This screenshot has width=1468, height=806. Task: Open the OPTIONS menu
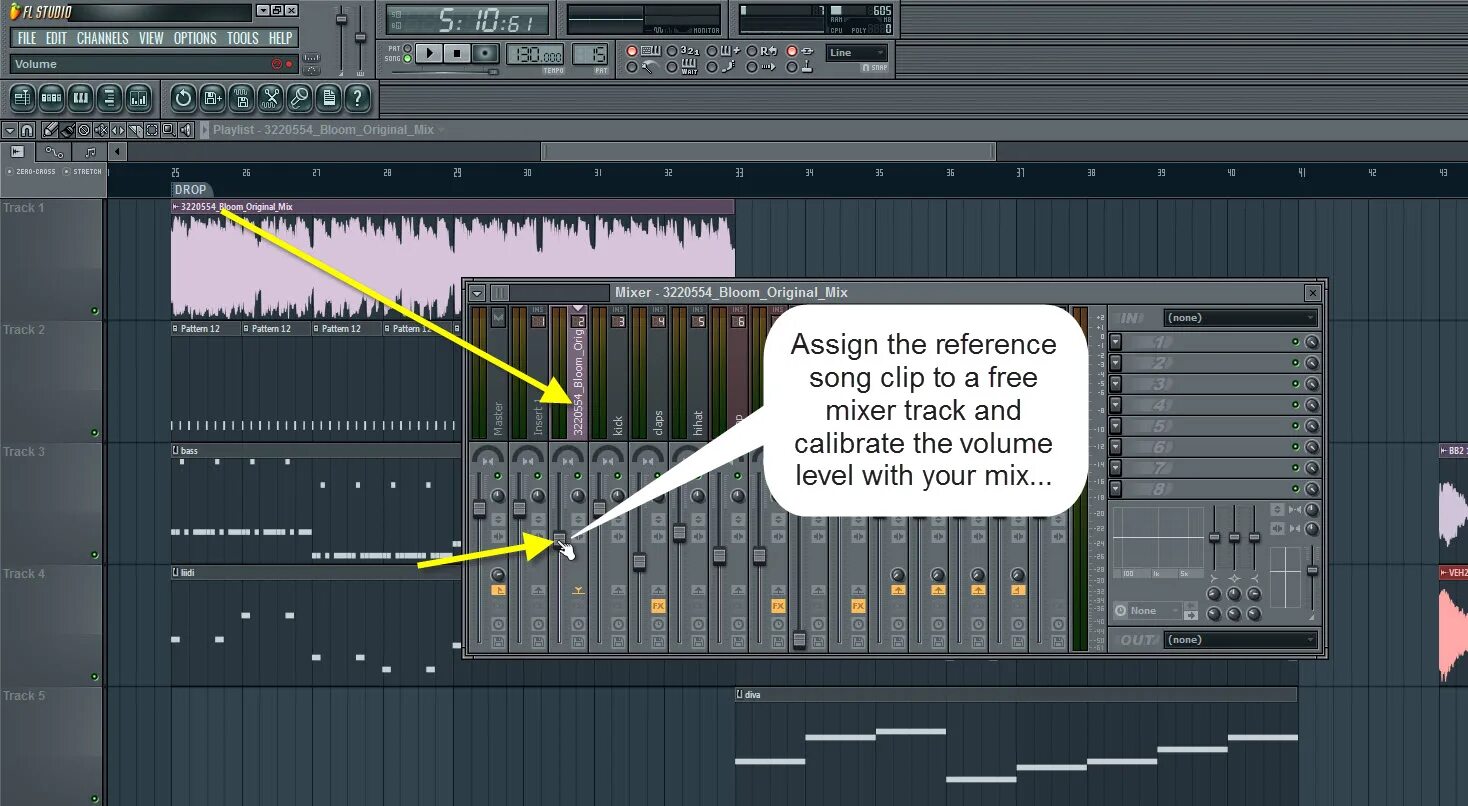pyautogui.click(x=195, y=39)
